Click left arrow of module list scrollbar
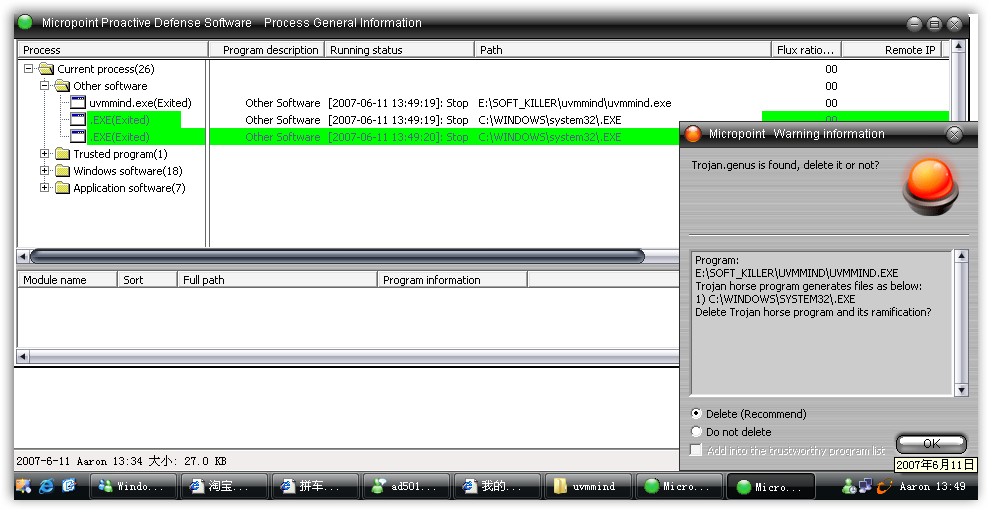Screen dimensions: 989x511 tap(23, 357)
